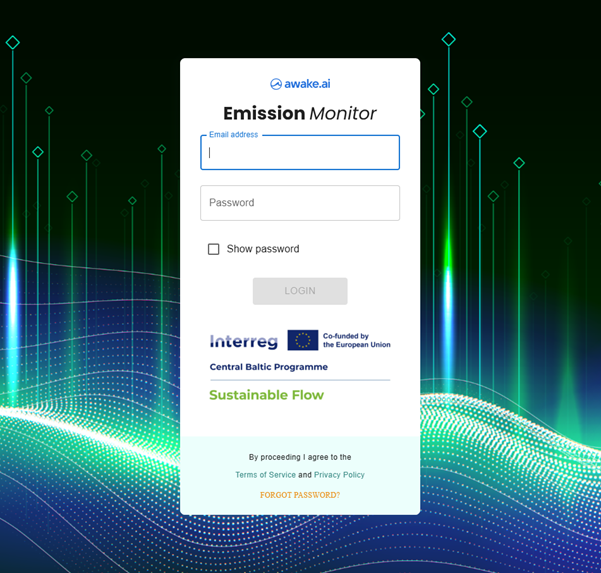The height and width of the screenshot is (573, 601).
Task: Focus the Email address input field
Action: [300, 153]
